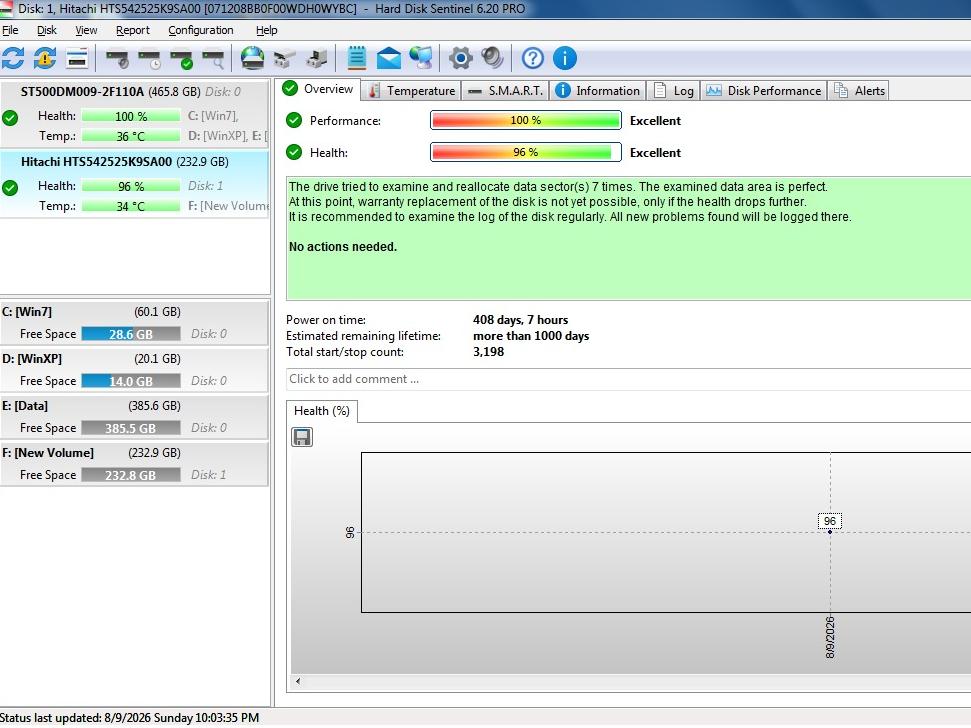Switch to the Information tab
971x728 pixels.
click(x=597, y=90)
